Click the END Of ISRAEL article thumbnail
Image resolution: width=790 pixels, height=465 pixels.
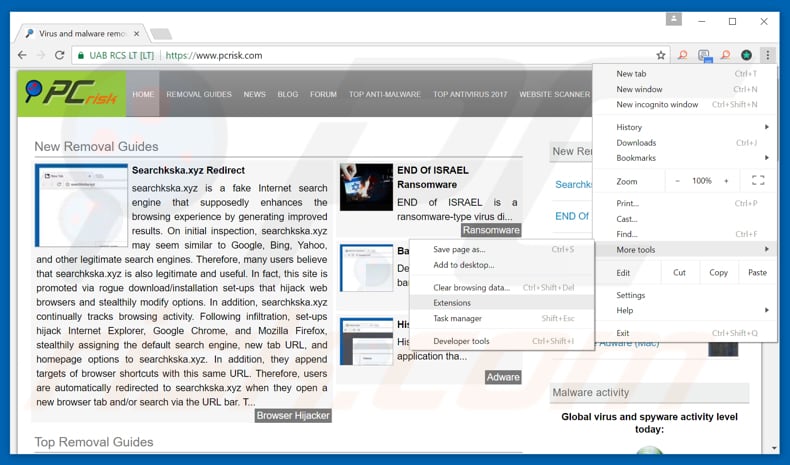pos(366,187)
